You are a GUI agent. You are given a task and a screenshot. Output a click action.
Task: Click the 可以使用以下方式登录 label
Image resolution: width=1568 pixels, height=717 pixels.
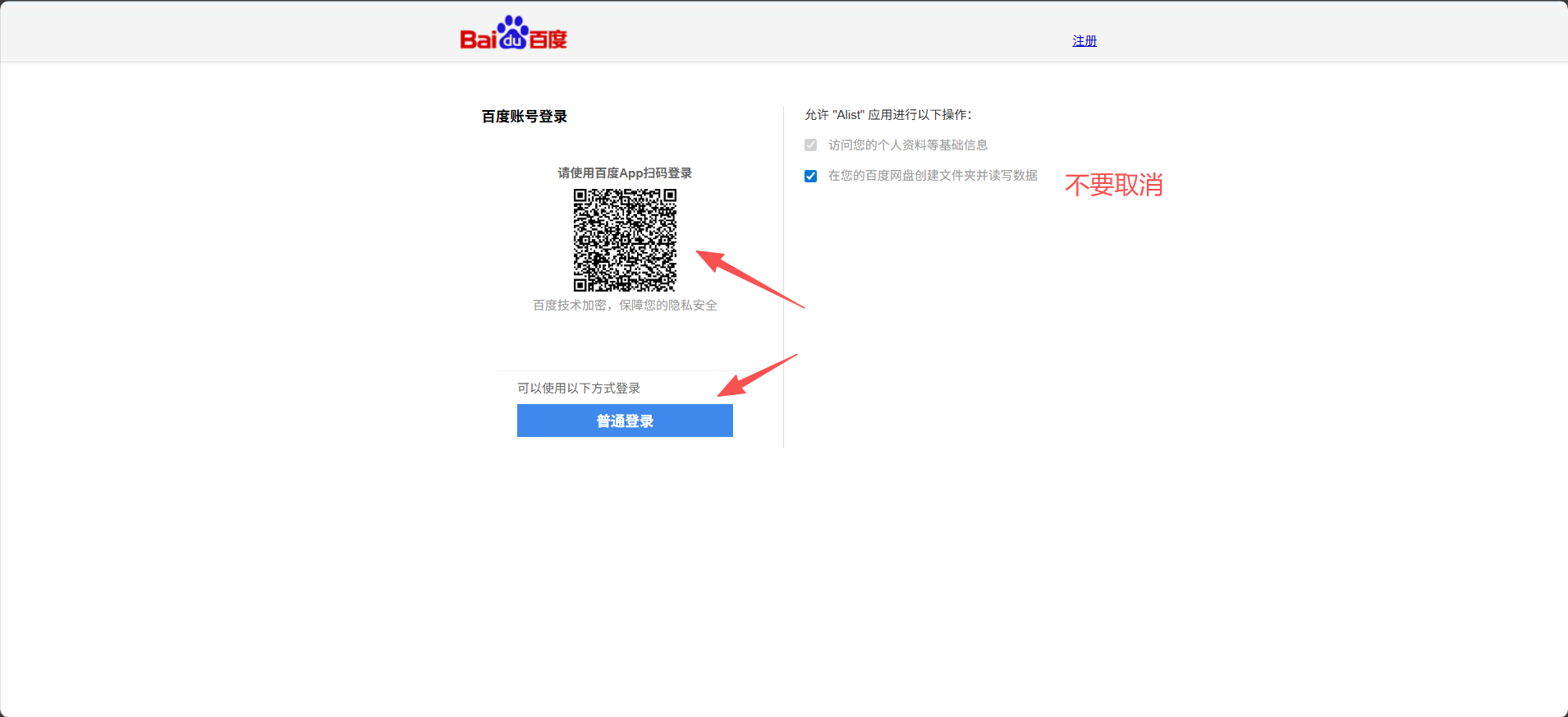click(579, 388)
